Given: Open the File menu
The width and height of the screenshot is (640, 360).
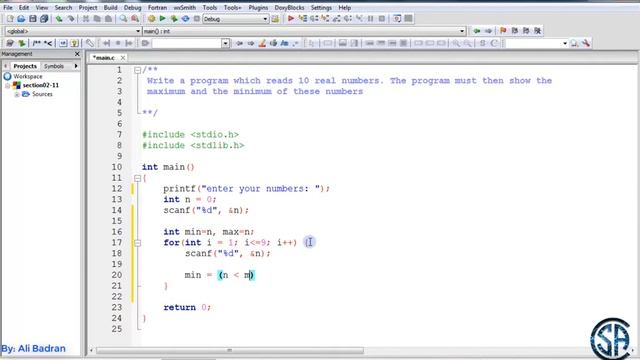Looking at the screenshot, I should (8, 7).
